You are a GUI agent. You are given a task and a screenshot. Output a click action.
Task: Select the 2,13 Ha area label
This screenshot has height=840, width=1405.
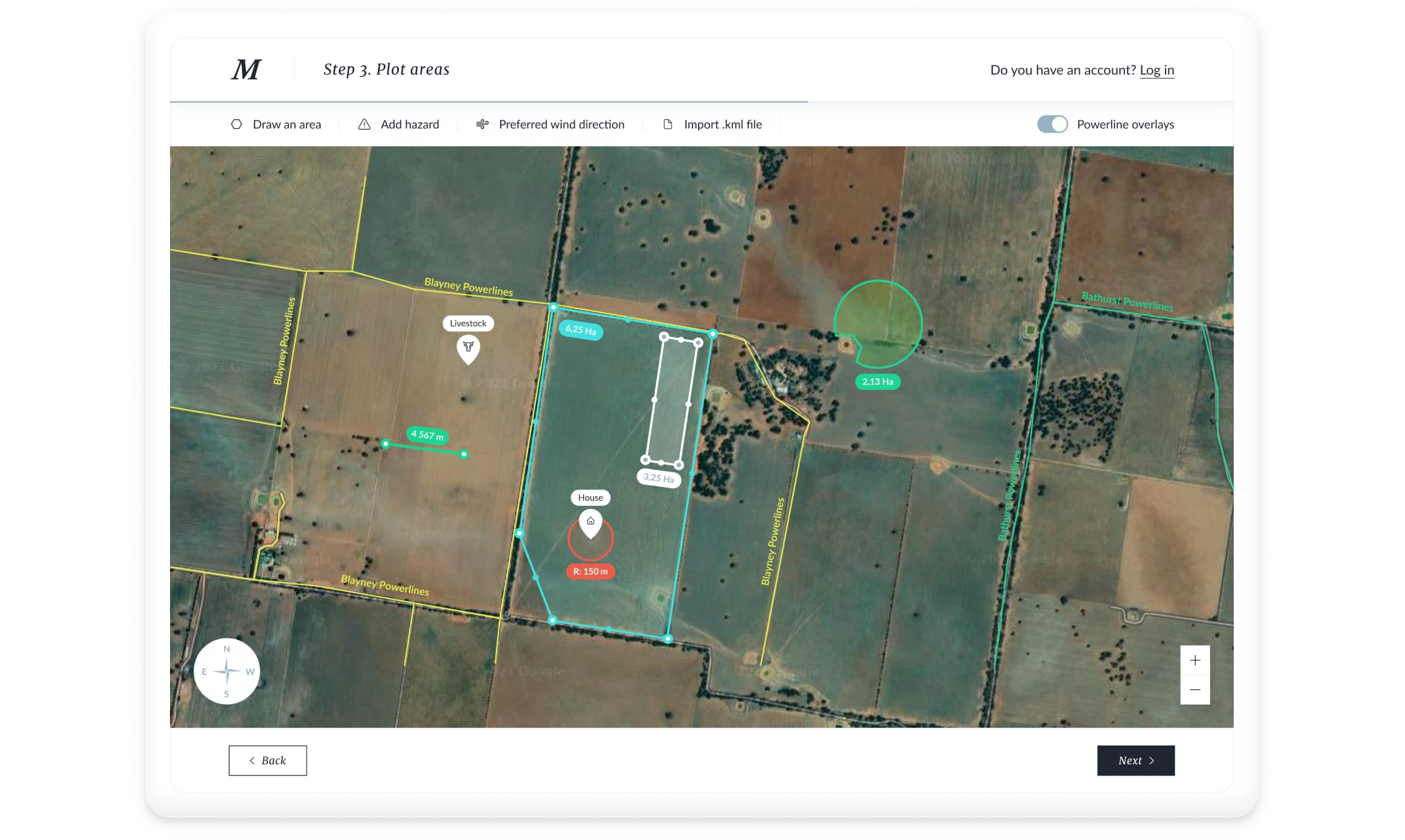tap(878, 382)
